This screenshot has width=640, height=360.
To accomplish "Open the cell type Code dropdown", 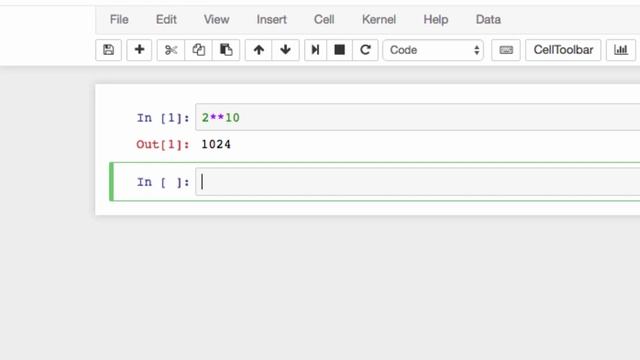I will (x=433, y=50).
